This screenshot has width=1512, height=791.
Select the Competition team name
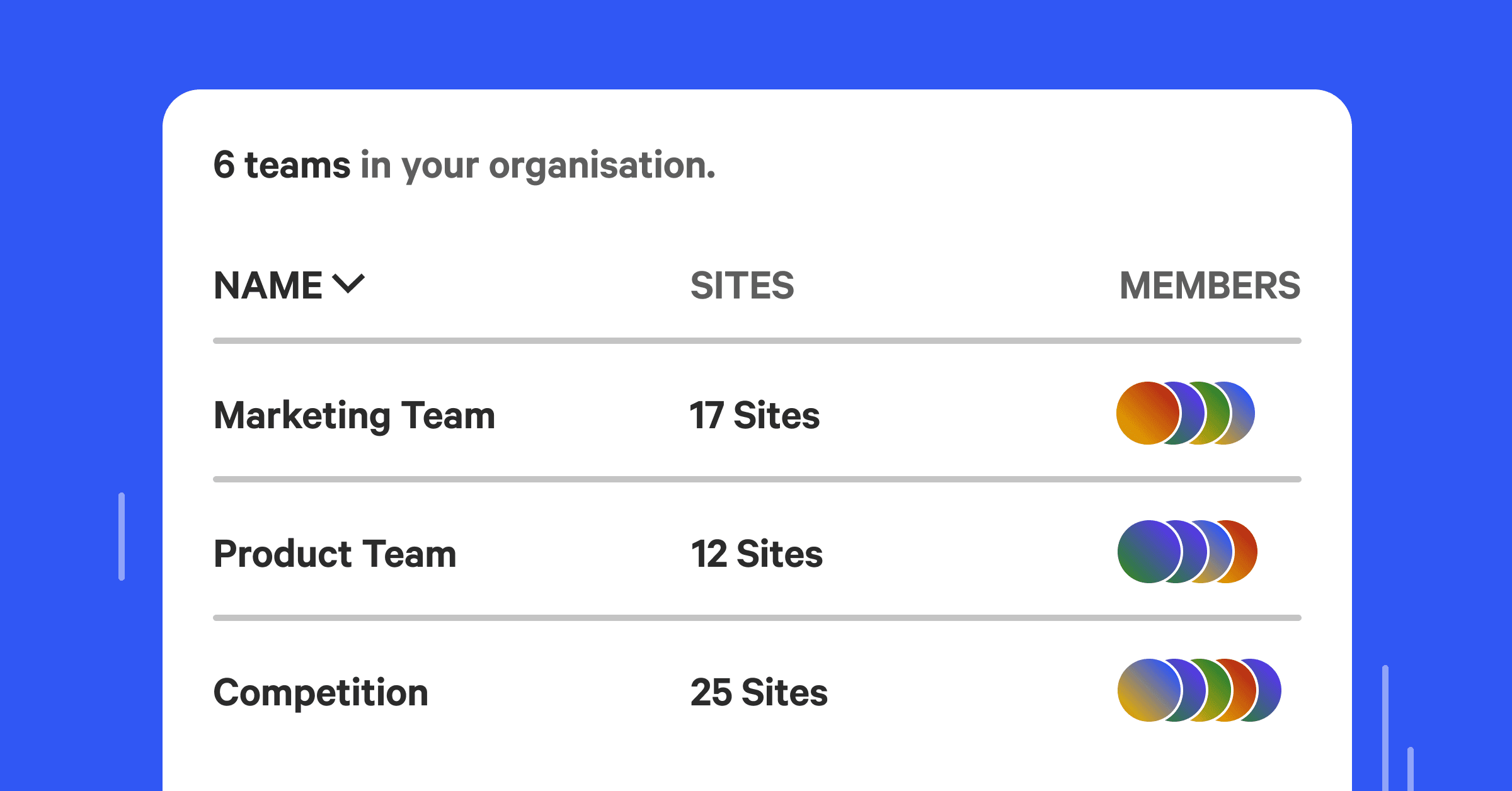[x=321, y=693]
